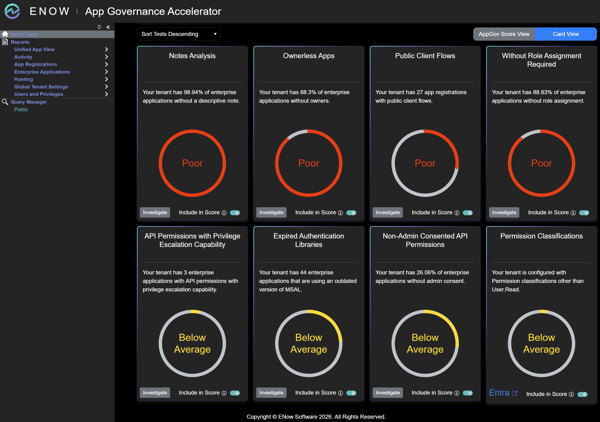
Task: Click info icon on Notes Analysis card
Action: click(x=224, y=213)
